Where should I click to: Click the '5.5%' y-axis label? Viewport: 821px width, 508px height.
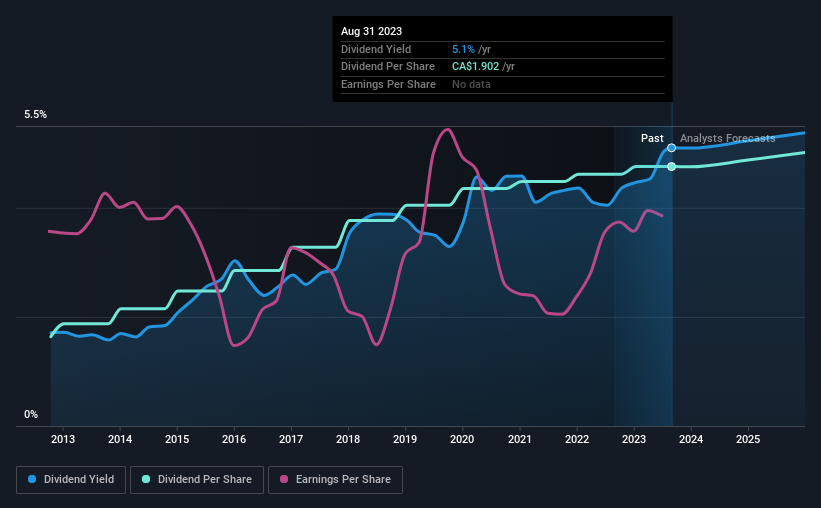click(x=35, y=115)
